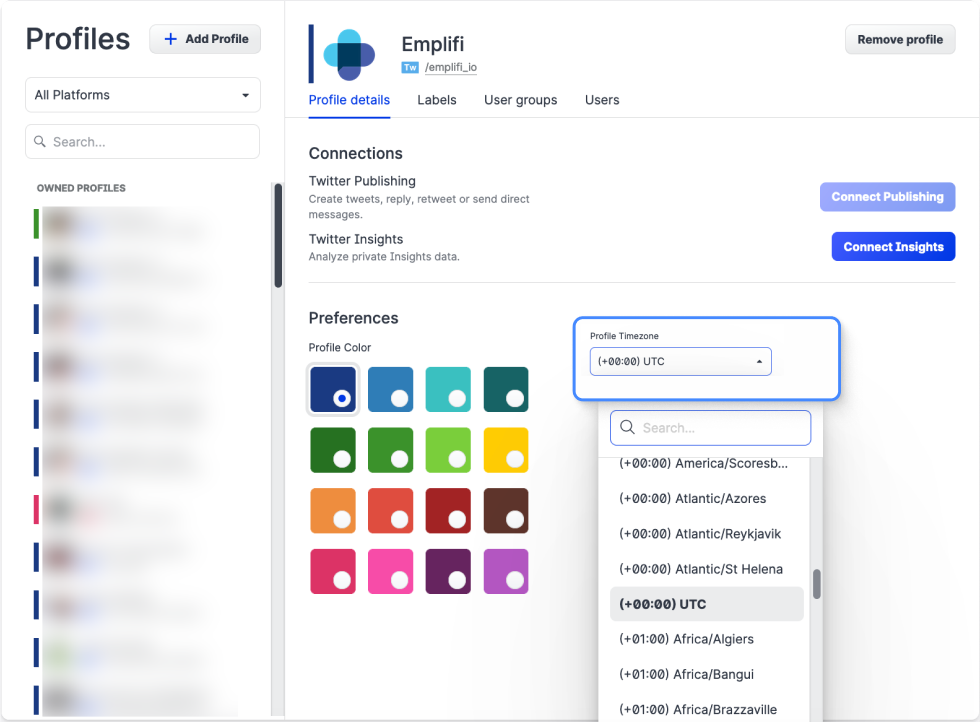The height and width of the screenshot is (722, 980).
Task: Open the /emplifi_io profile link
Action: click(450, 68)
